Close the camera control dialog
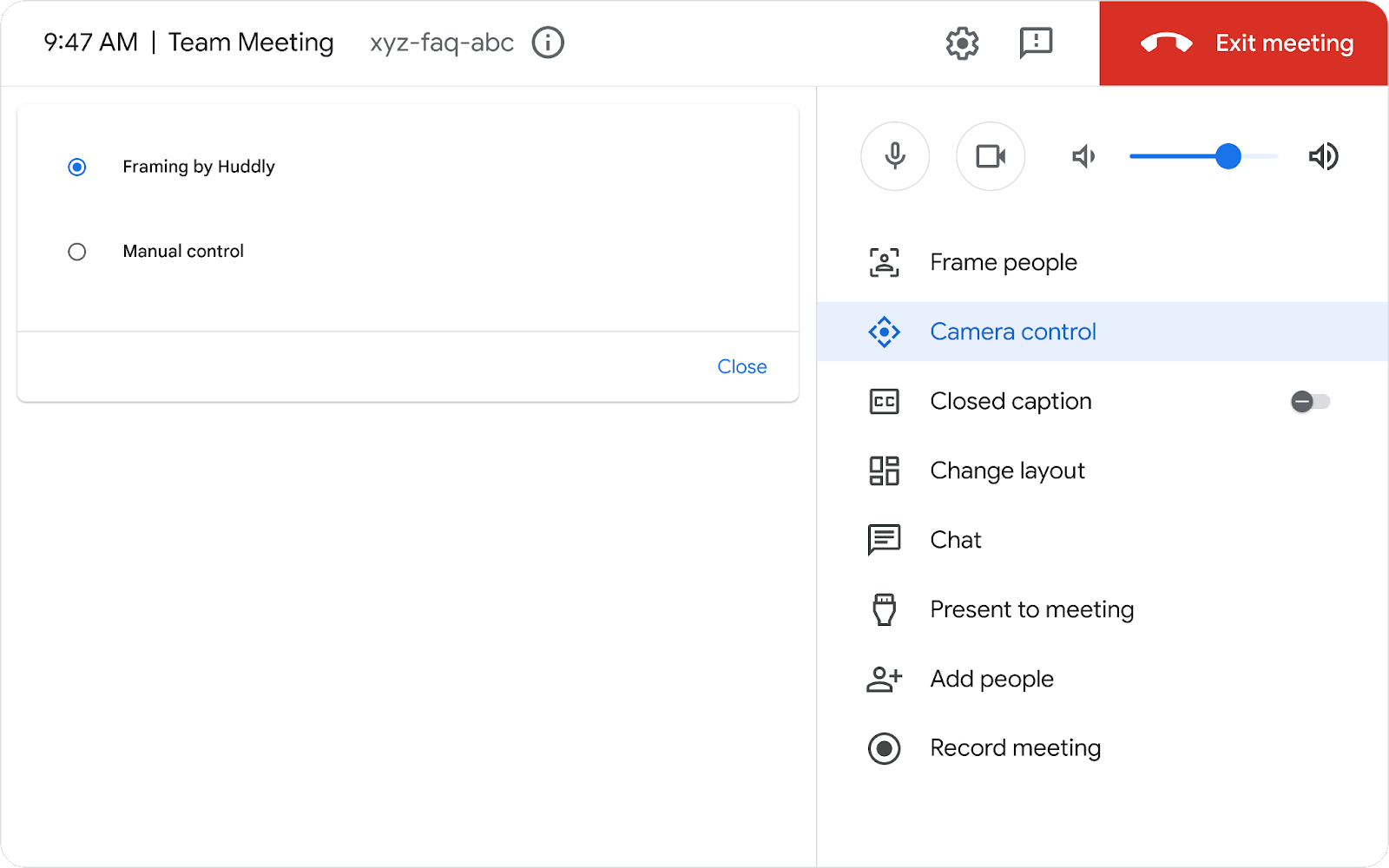The width and height of the screenshot is (1389, 868). 741,366
